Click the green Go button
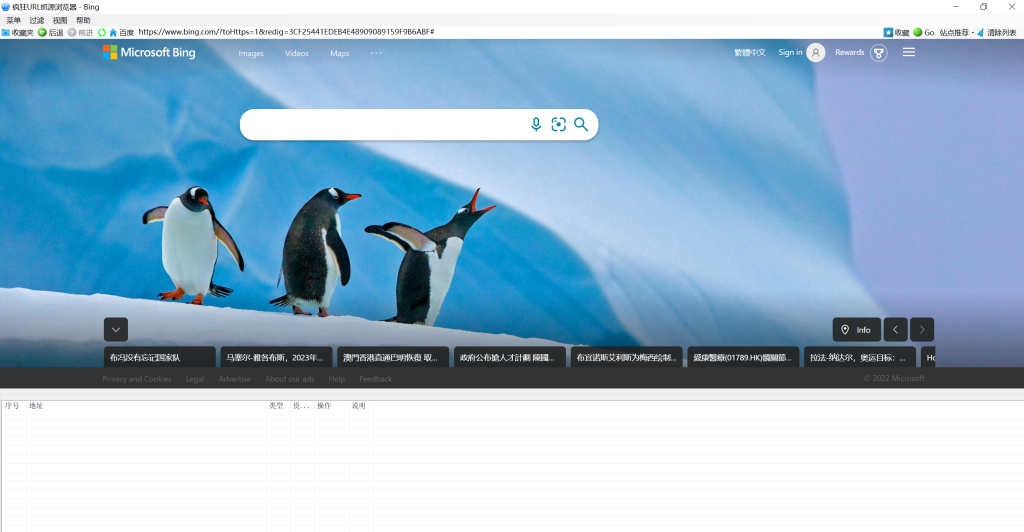 point(923,32)
